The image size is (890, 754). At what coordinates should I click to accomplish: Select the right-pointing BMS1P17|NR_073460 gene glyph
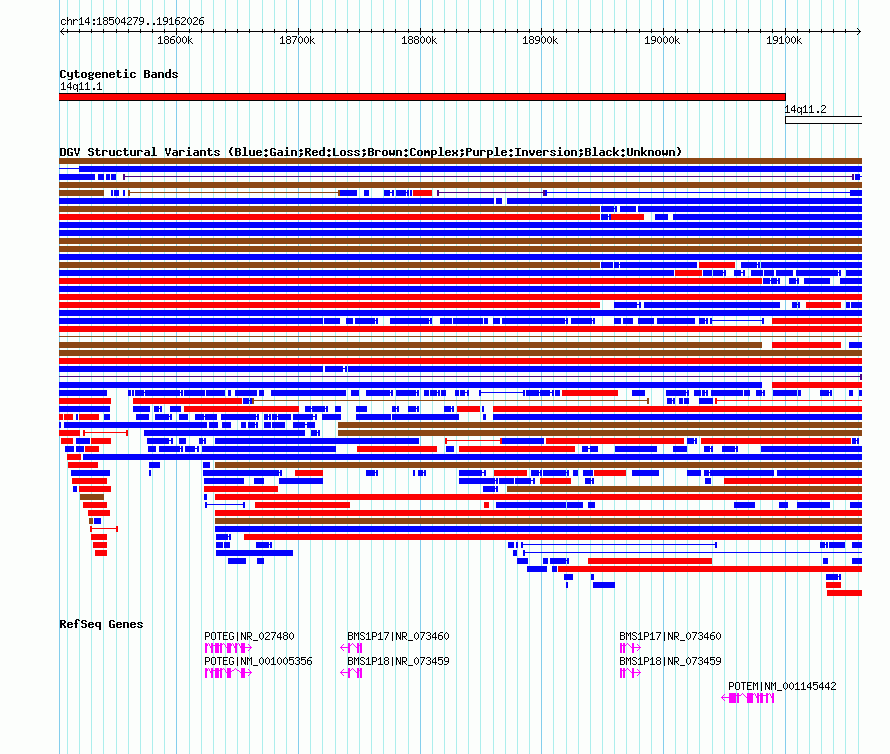[x=630, y=648]
